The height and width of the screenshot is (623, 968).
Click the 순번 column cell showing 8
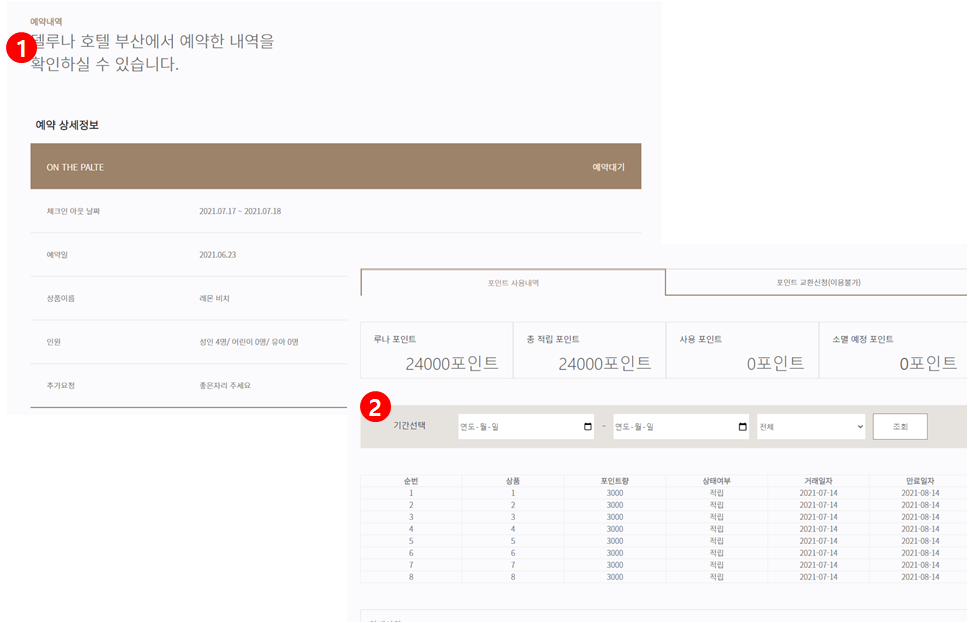point(411,577)
